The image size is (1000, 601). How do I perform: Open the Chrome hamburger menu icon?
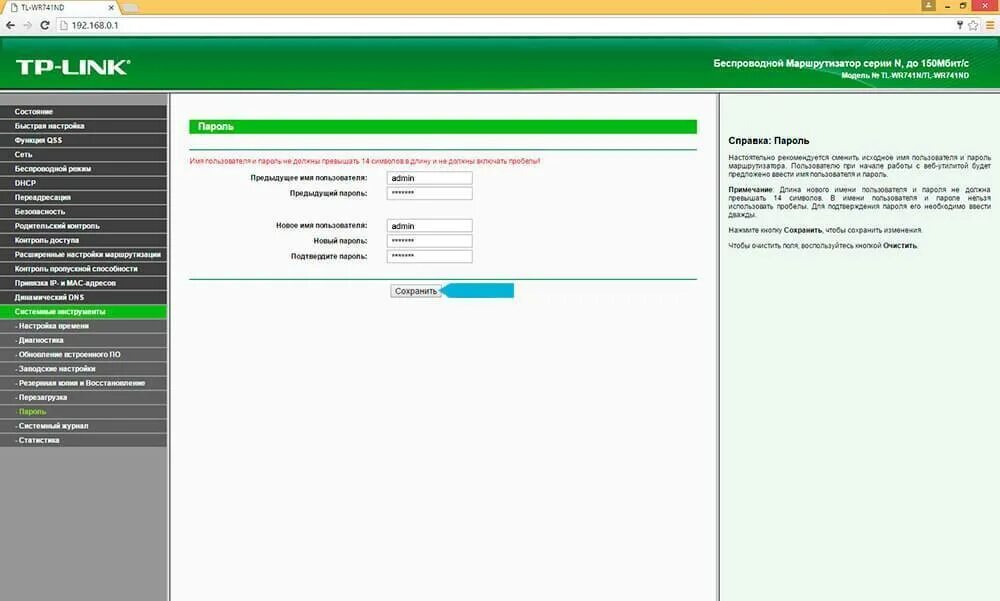[990, 26]
